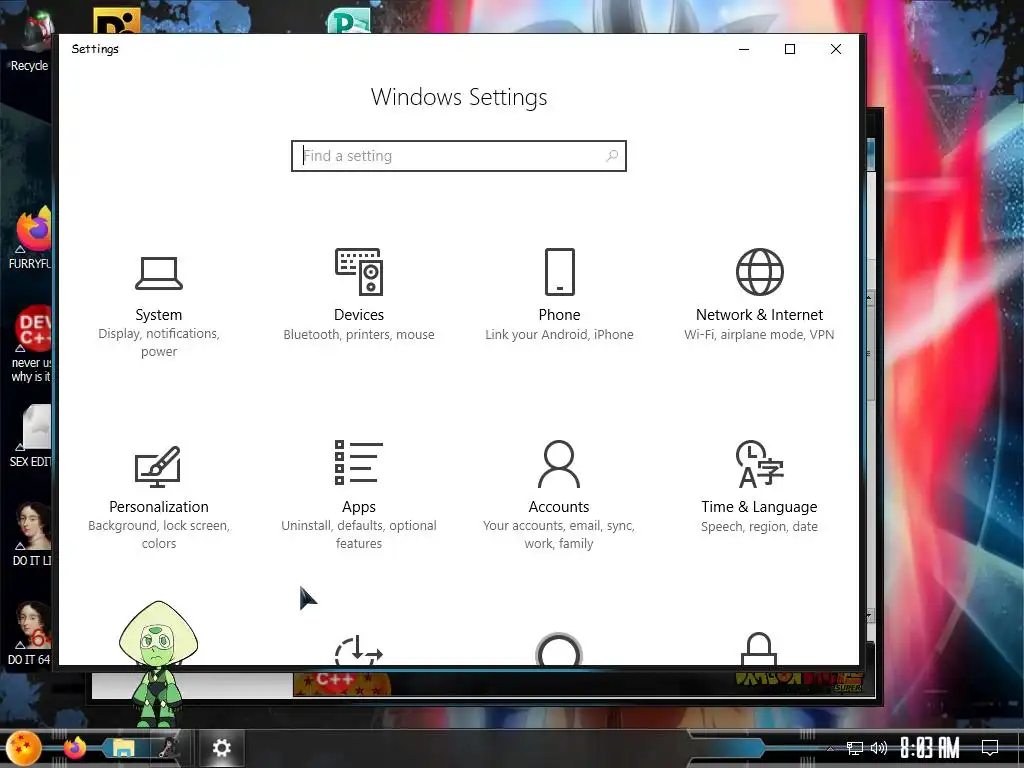1024x768 pixels.
Task: Maximize the Settings window
Action: coord(790,49)
